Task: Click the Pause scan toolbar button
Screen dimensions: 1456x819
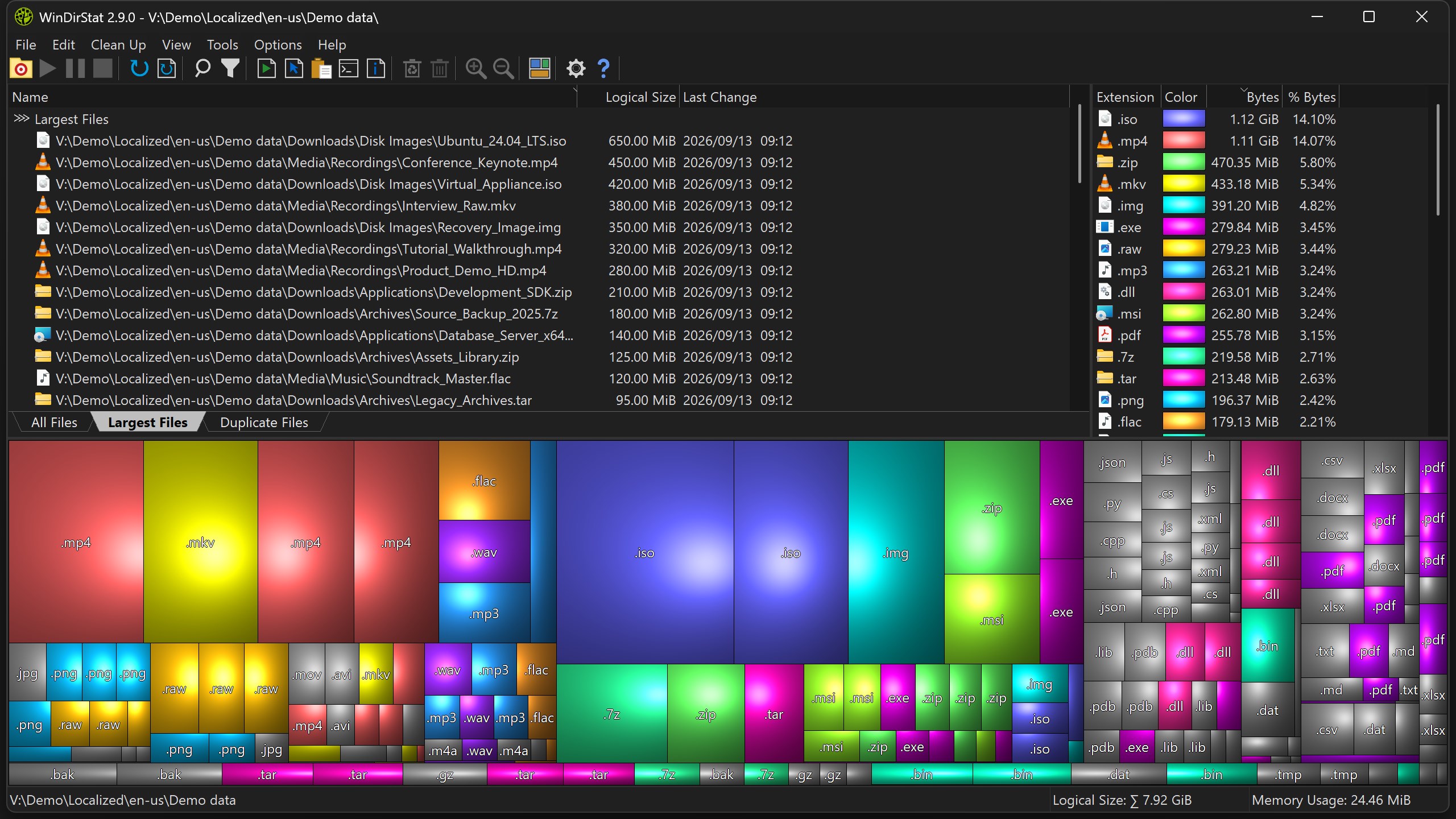Action: (x=76, y=69)
